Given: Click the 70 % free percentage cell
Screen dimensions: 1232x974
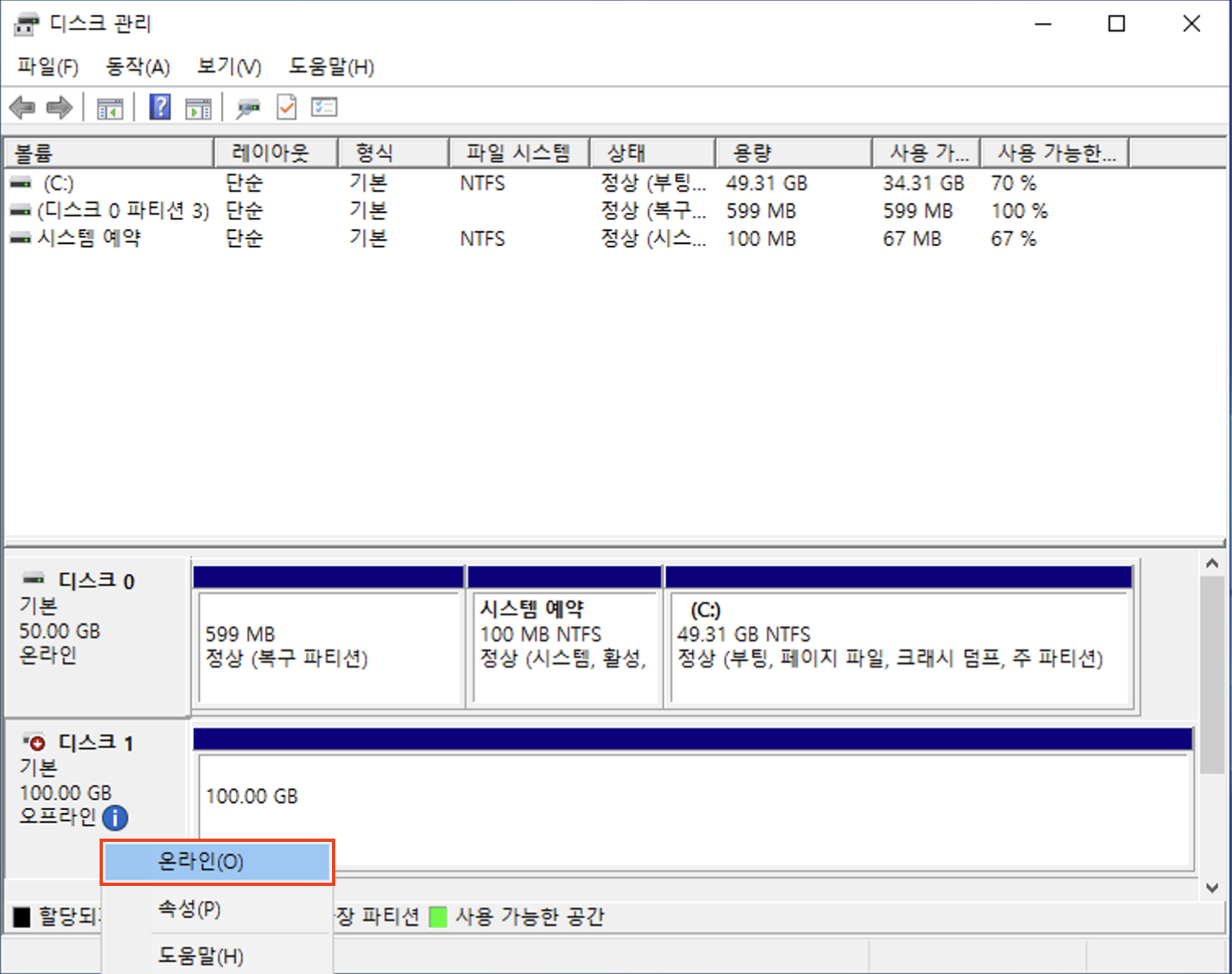Looking at the screenshot, I should [1013, 184].
